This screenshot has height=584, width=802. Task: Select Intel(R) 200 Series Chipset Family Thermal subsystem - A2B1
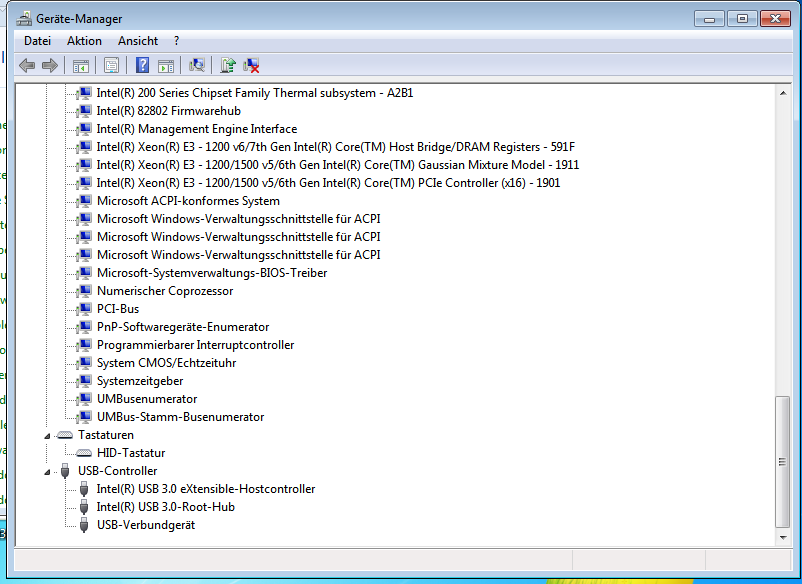[x=255, y=93]
